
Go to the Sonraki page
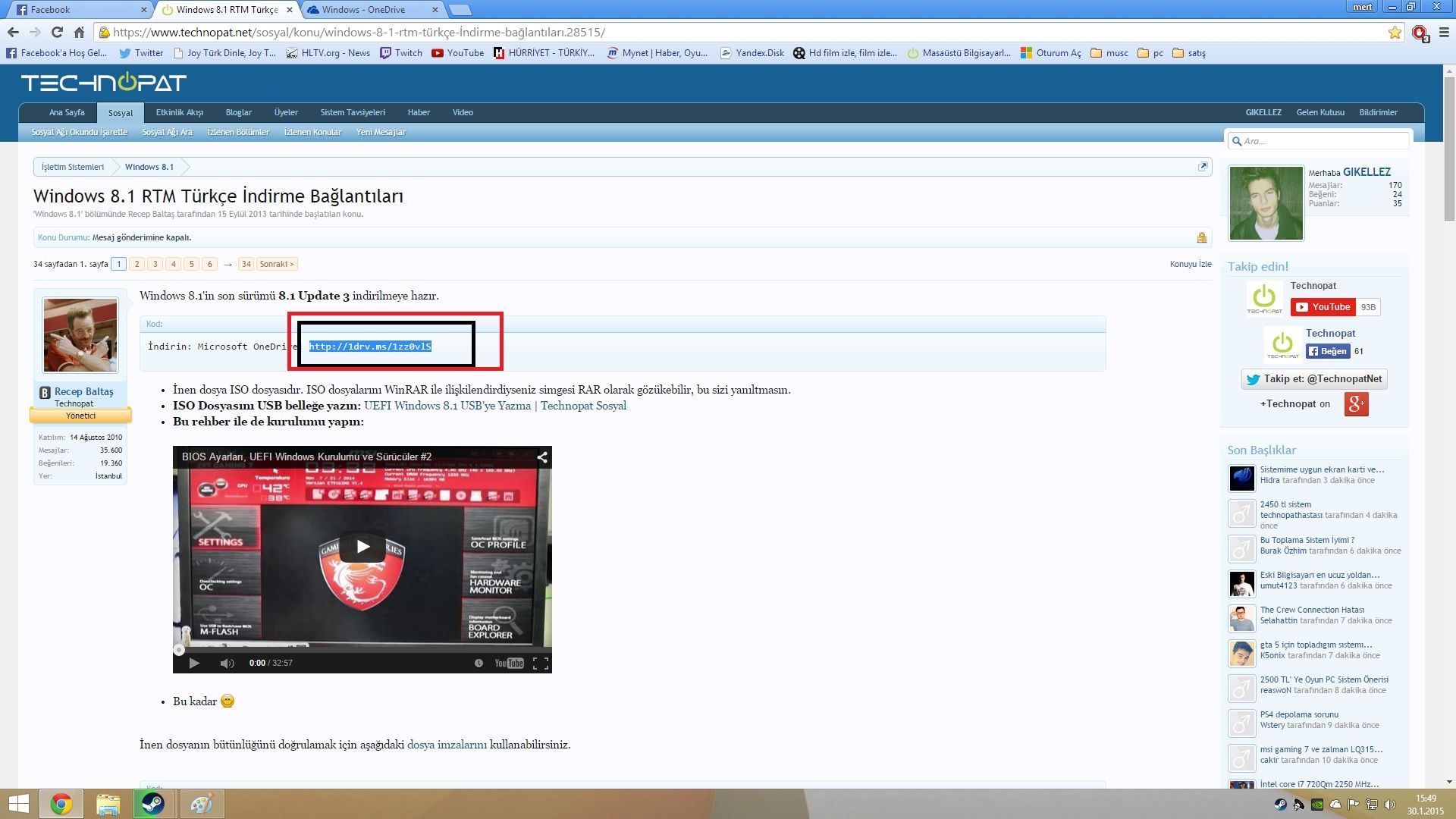276,264
